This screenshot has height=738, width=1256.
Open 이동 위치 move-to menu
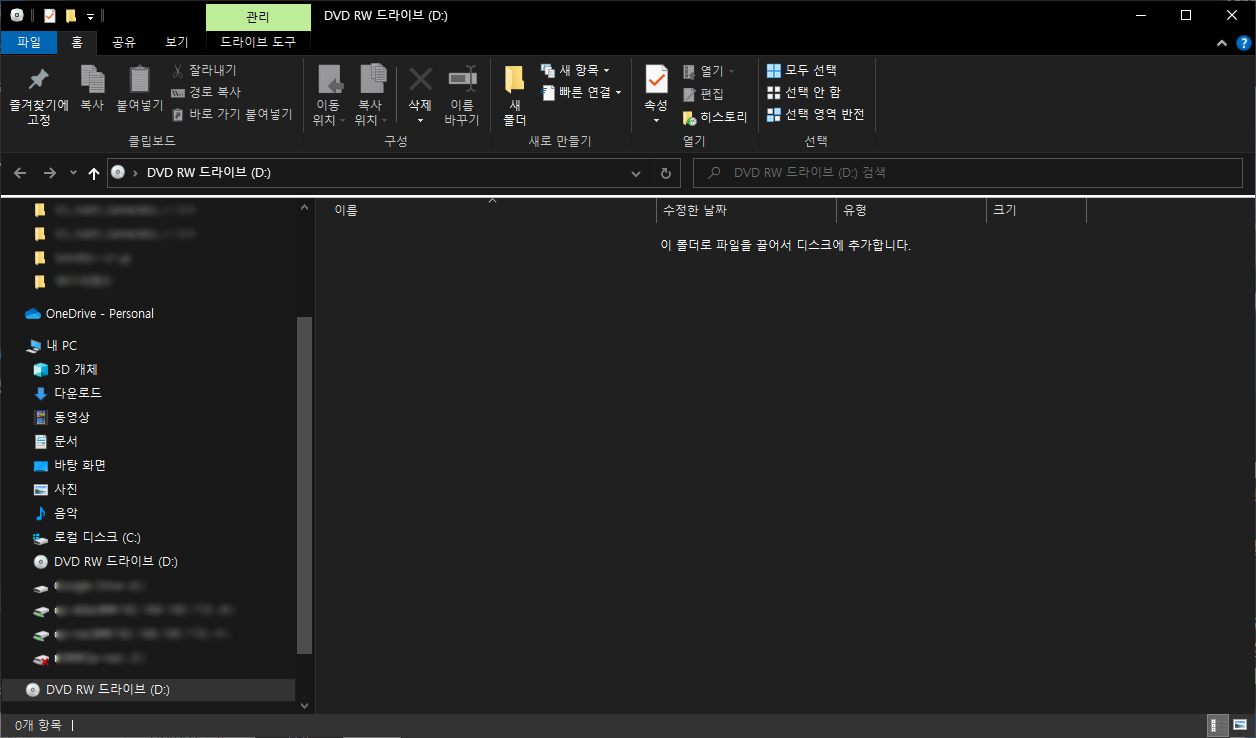(x=328, y=95)
